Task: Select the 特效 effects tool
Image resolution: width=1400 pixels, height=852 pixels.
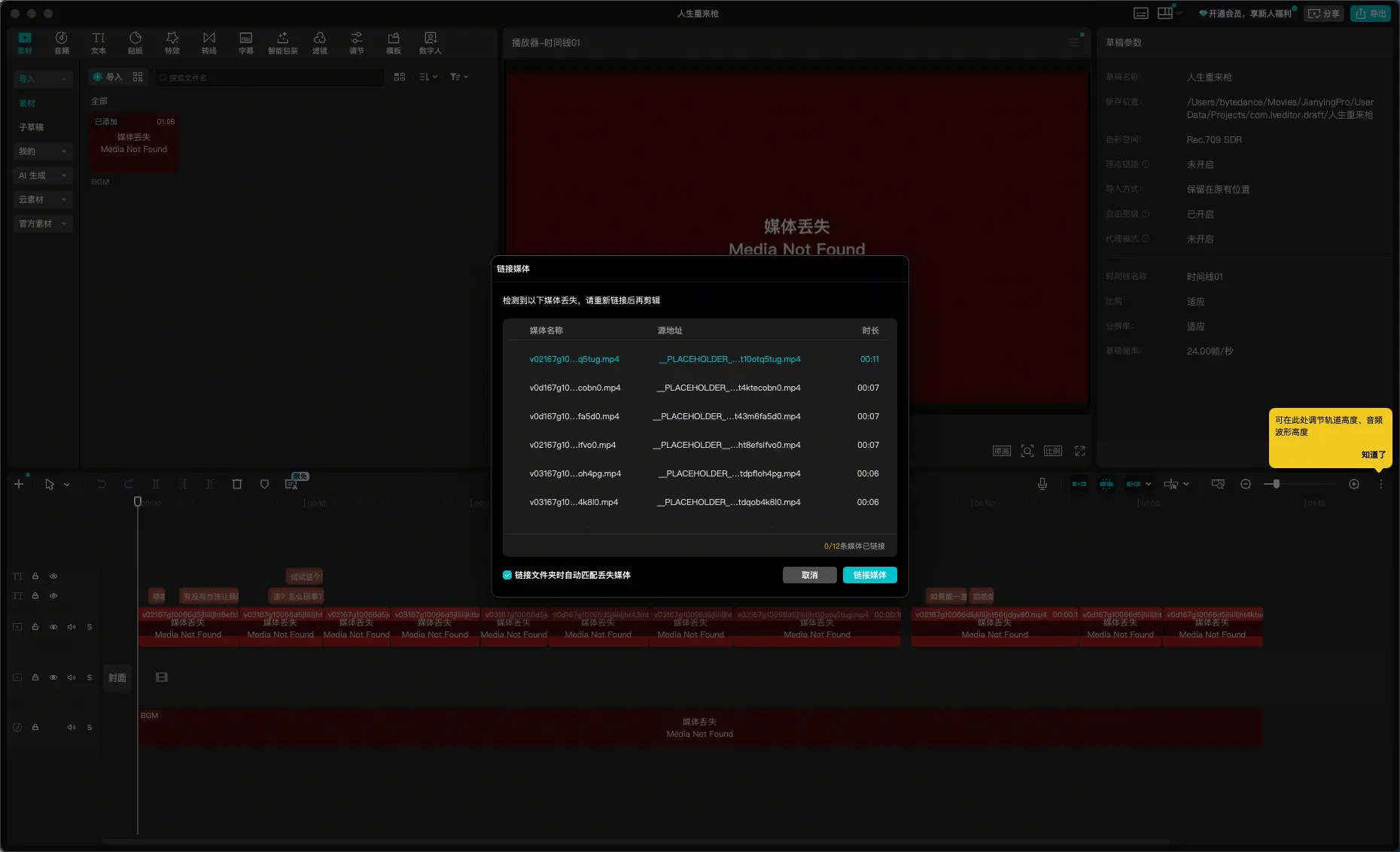Action: pos(172,43)
